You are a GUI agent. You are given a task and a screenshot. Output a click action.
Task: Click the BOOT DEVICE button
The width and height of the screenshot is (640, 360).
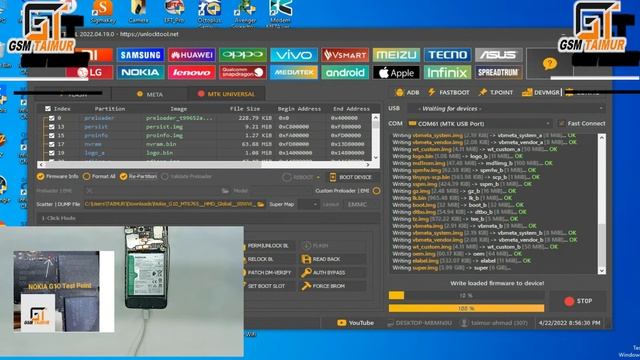point(351,177)
